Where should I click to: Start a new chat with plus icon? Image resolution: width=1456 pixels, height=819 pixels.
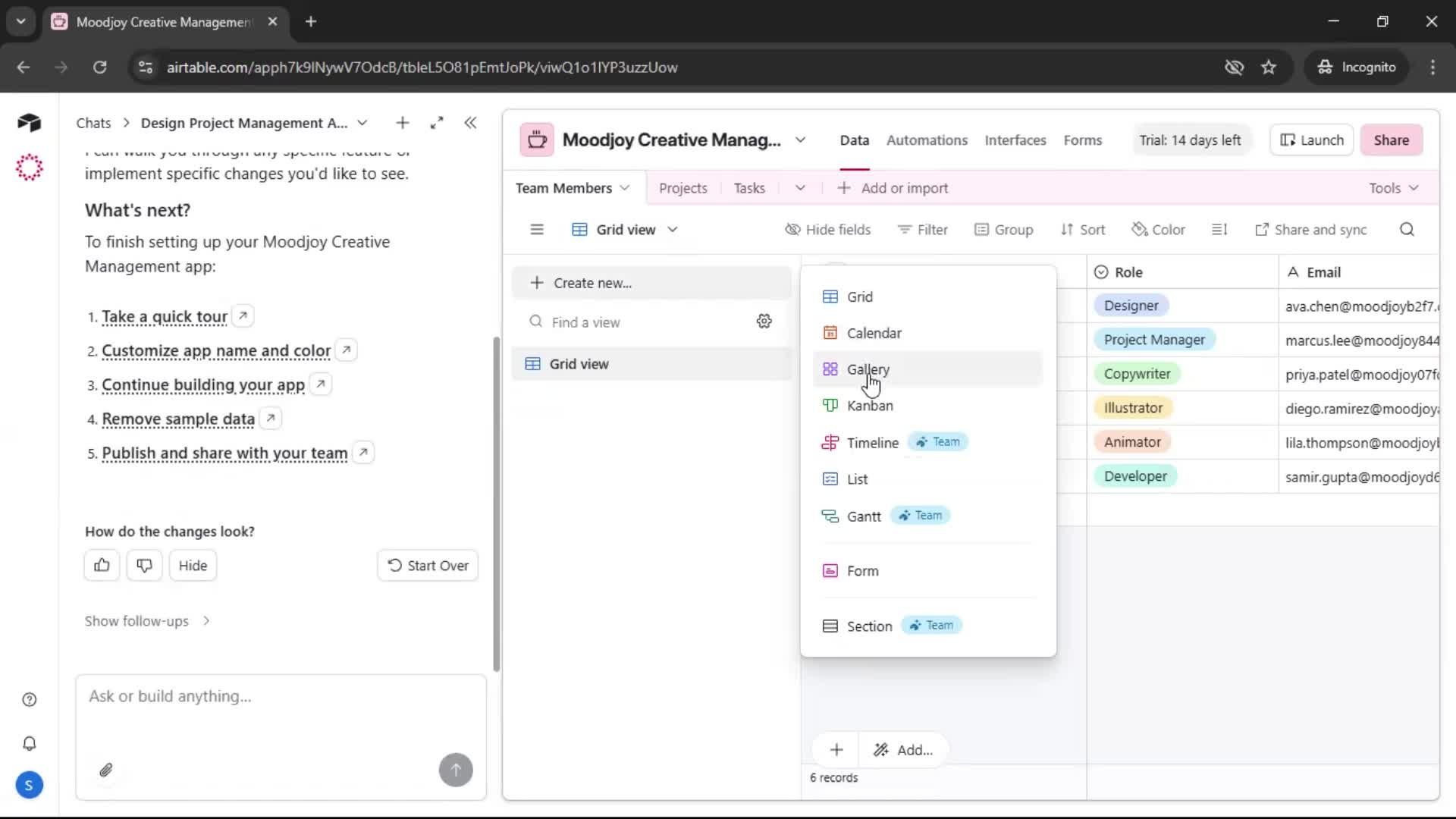tap(403, 123)
